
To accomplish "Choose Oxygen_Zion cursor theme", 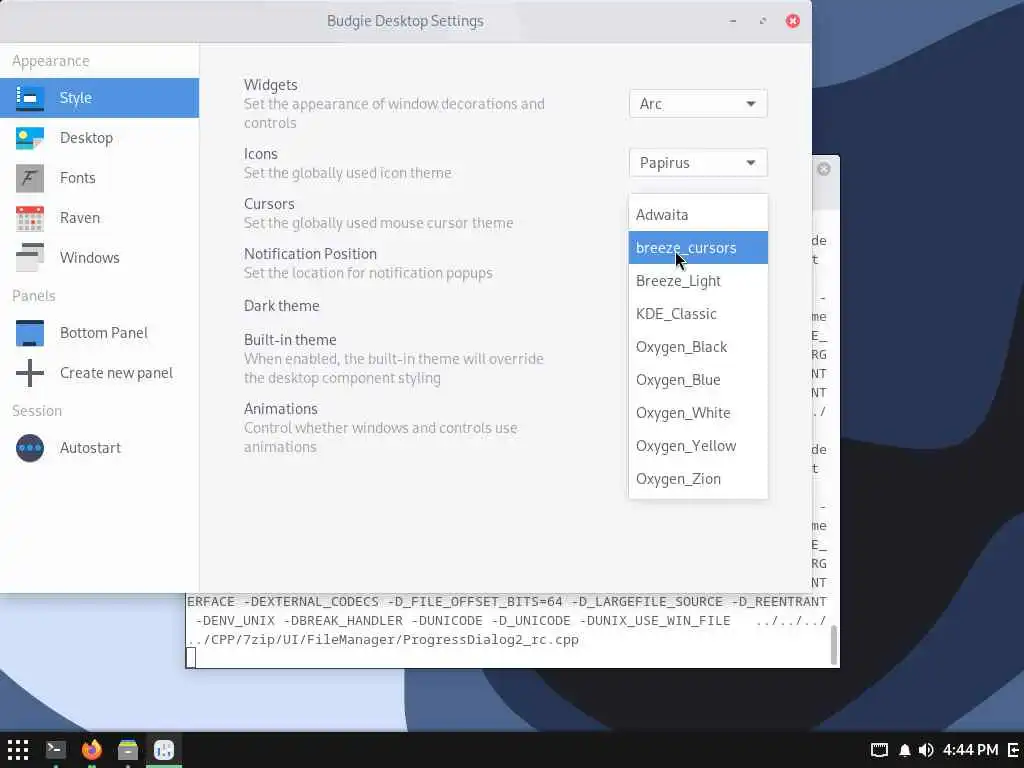I will point(698,479).
